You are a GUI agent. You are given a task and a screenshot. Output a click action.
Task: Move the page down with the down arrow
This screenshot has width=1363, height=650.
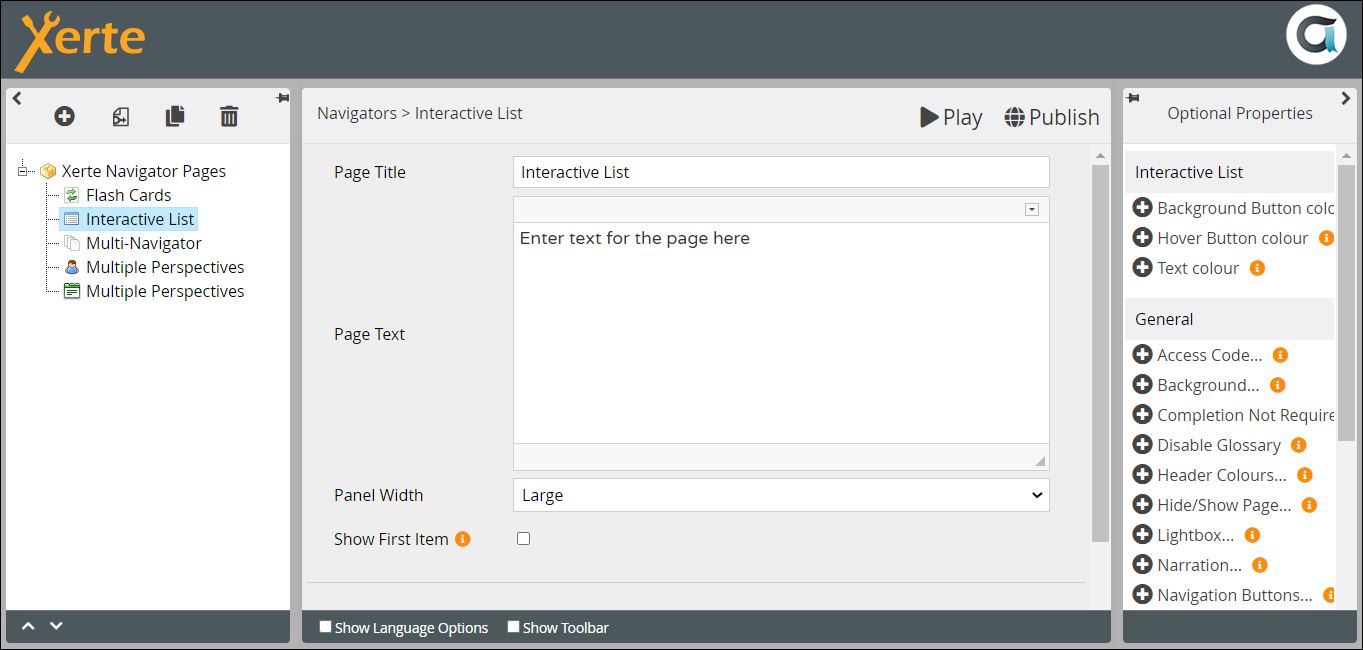(56, 626)
